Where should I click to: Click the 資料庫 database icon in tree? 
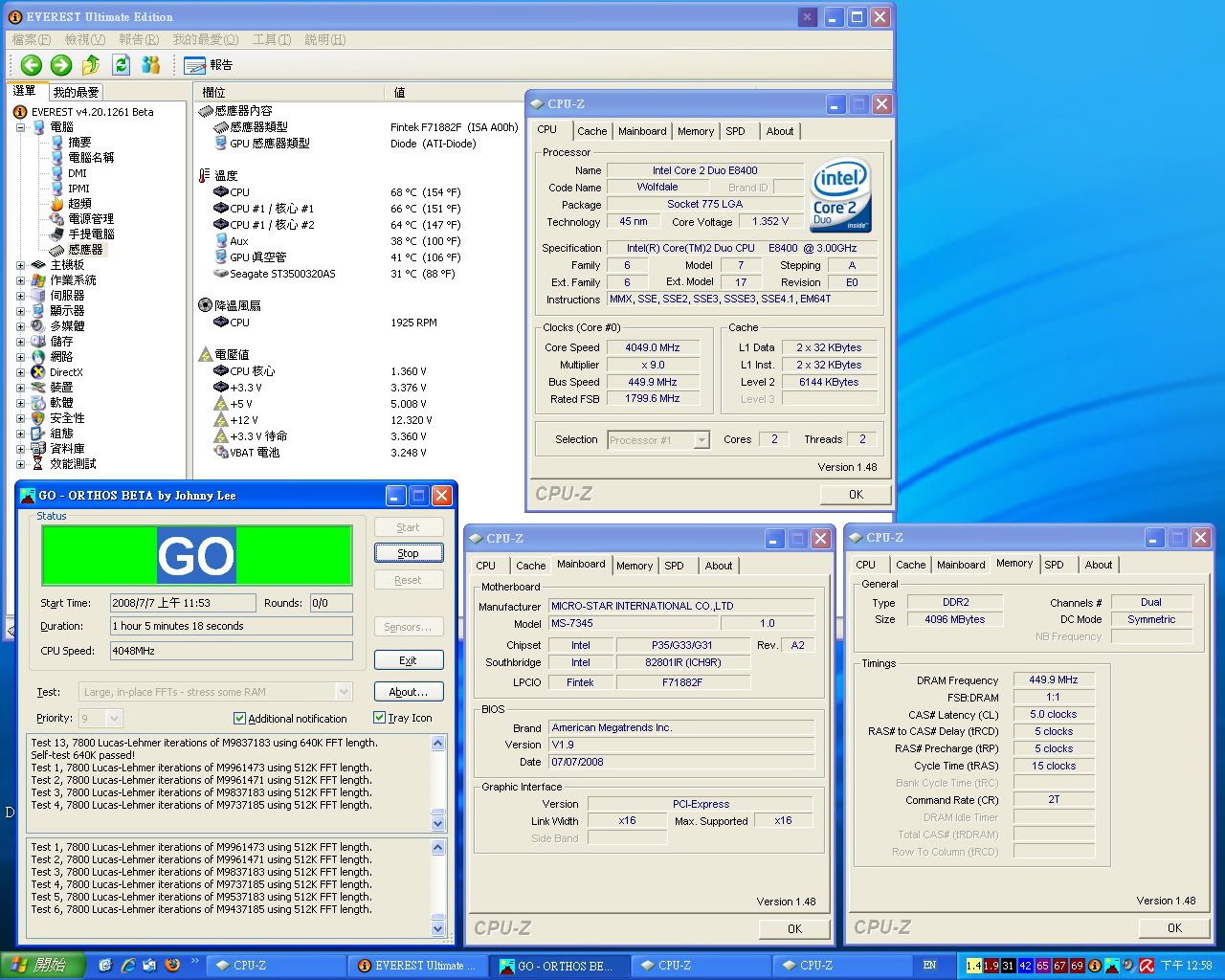click(38, 448)
